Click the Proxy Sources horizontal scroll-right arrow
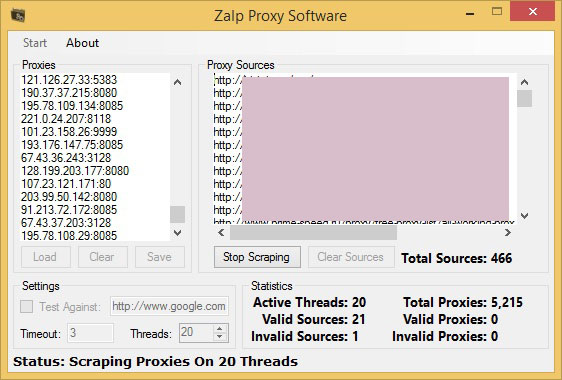Image resolution: width=562 pixels, height=380 pixels. pyautogui.click(x=508, y=233)
